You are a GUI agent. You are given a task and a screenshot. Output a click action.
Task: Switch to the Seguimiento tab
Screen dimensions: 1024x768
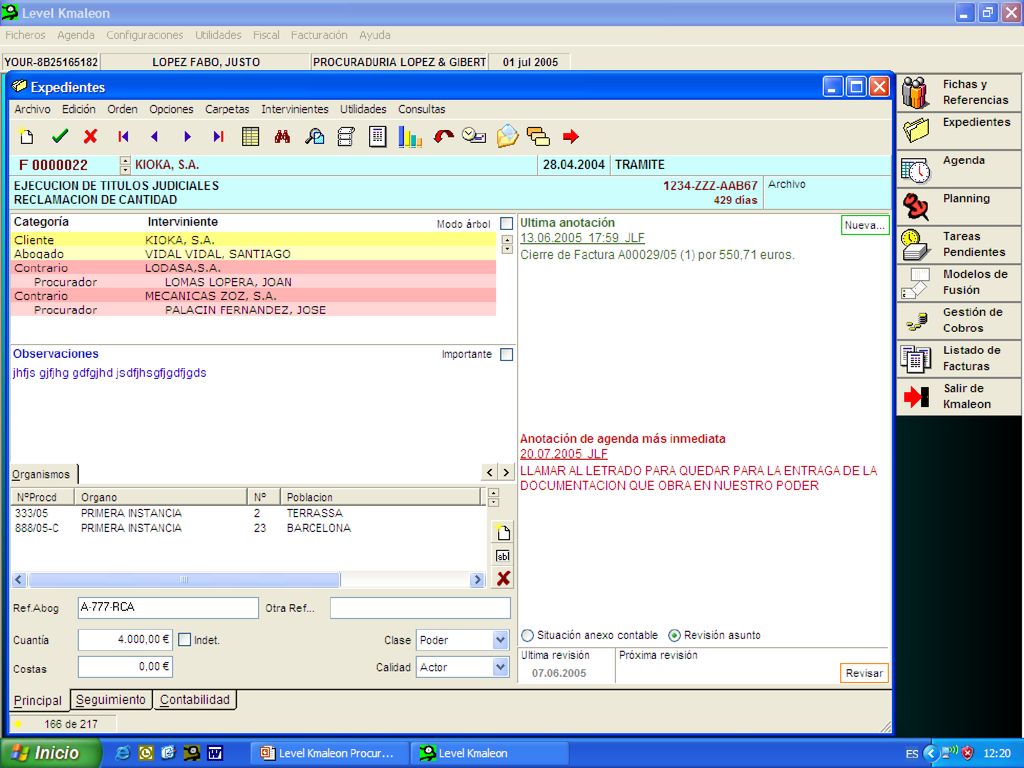click(x=111, y=700)
